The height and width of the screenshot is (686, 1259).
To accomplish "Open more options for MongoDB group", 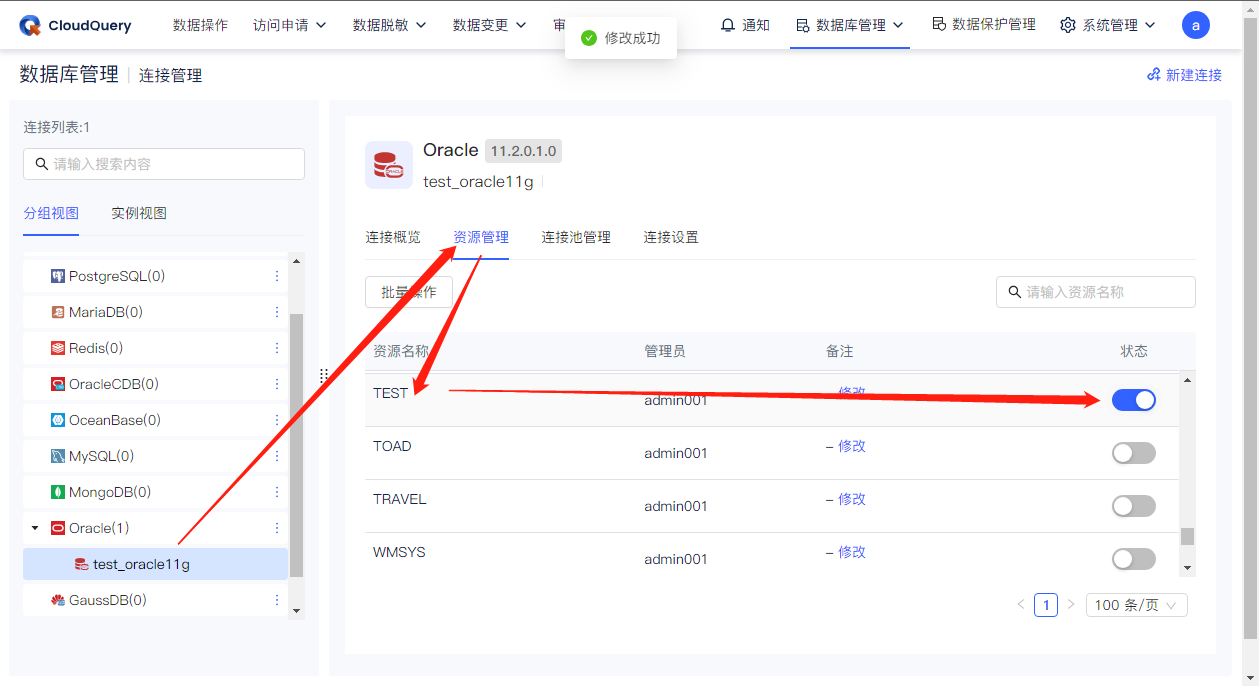I will click(x=277, y=492).
